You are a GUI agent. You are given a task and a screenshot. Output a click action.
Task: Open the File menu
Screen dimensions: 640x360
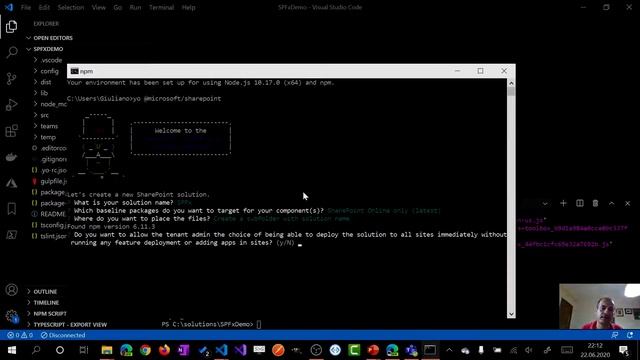(x=26, y=7)
